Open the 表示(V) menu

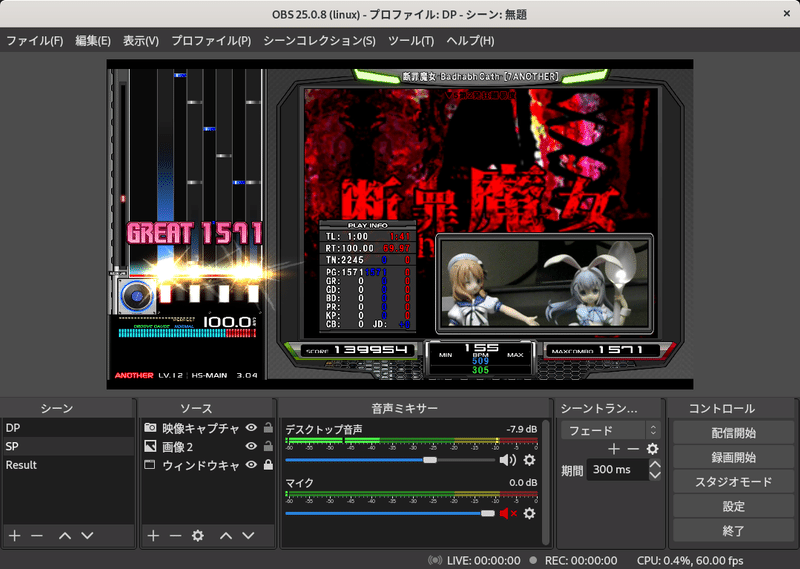coord(141,41)
